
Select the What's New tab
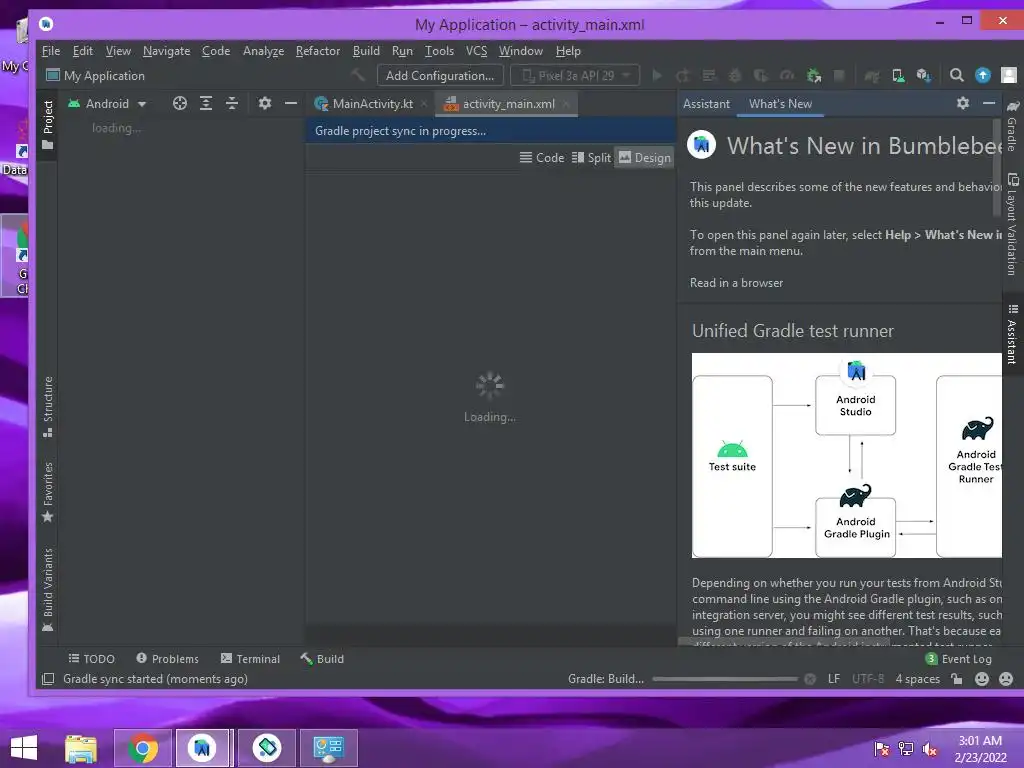click(780, 104)
